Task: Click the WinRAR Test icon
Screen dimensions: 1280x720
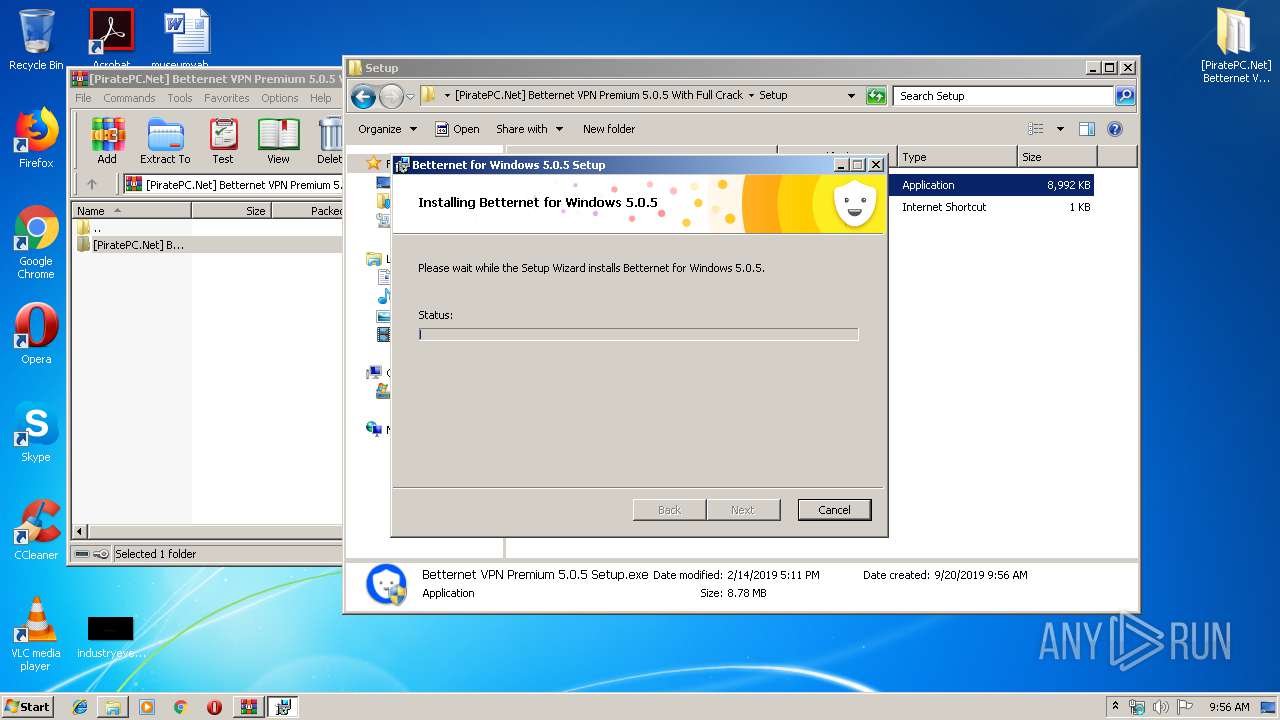Action: [223, 141]
